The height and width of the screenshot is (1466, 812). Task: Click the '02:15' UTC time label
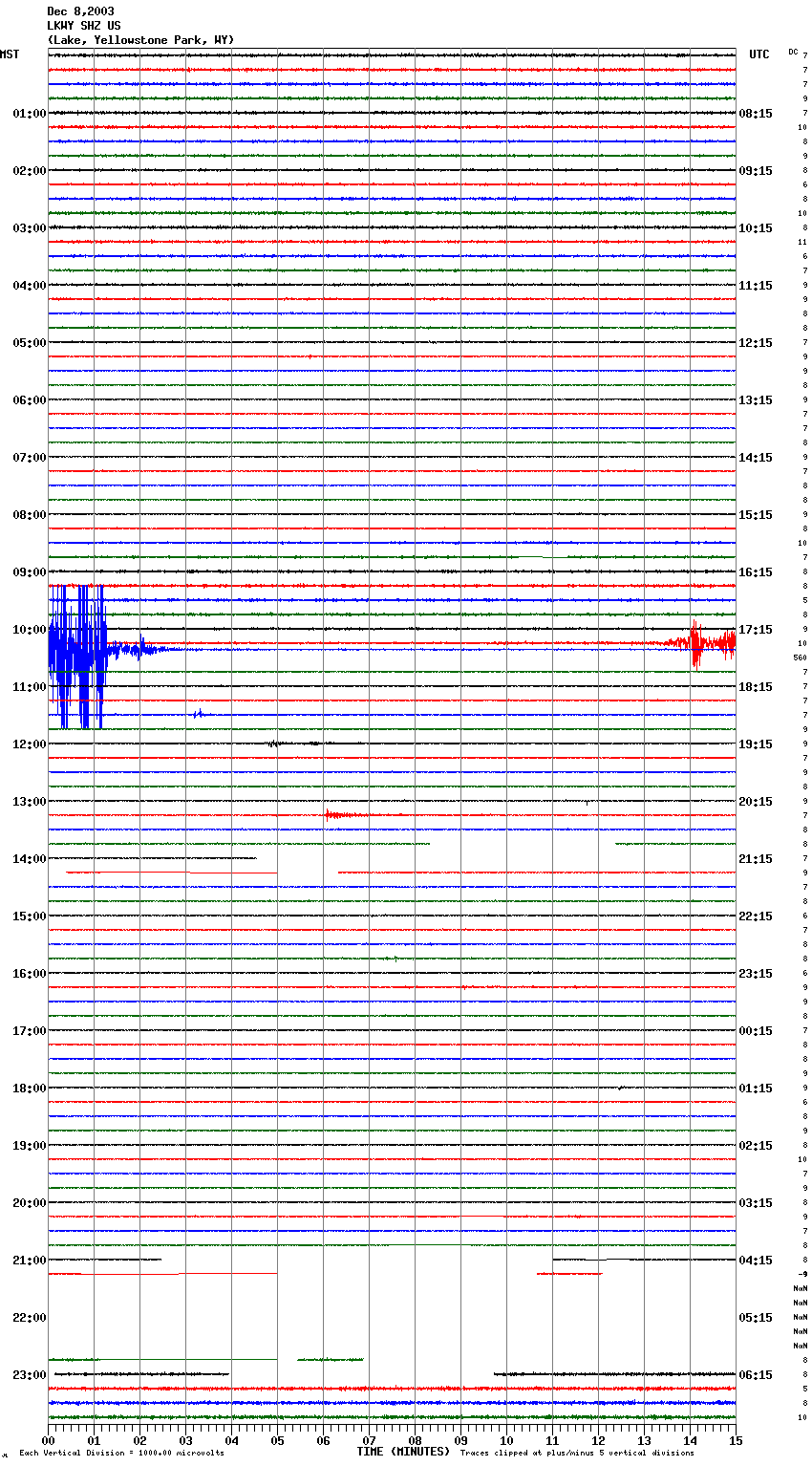click(756, 1146)
